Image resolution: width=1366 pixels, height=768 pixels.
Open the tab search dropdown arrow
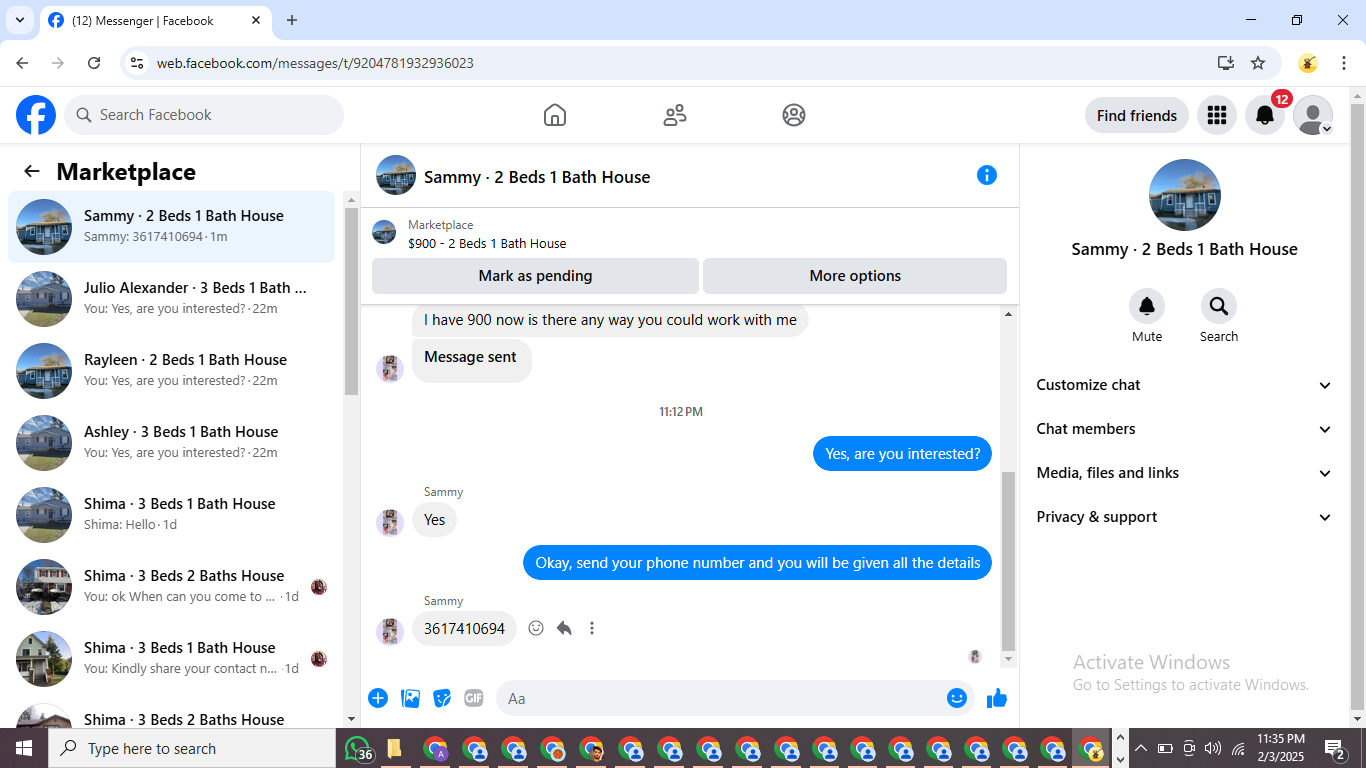[x=20, y=20]
